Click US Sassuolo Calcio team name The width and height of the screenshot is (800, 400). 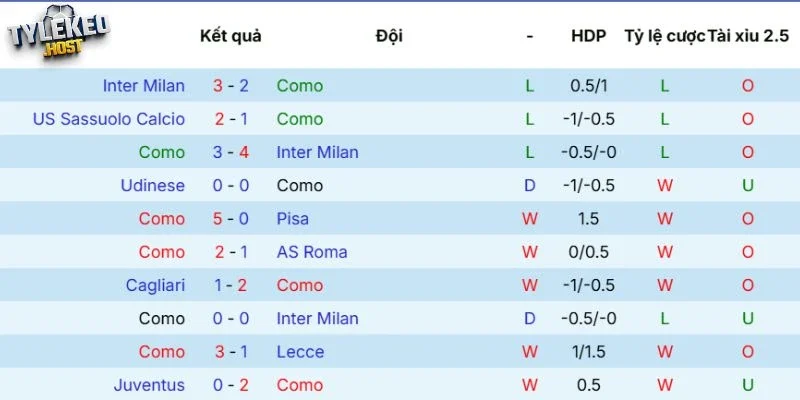(x=108, y=119)
